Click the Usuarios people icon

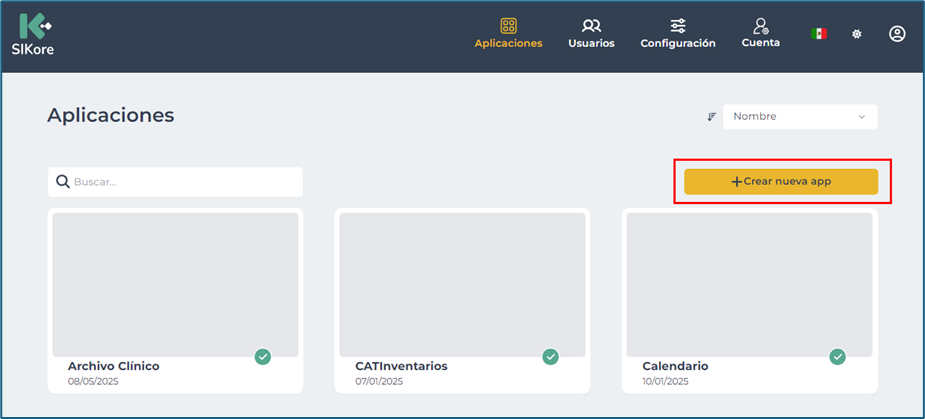(591, 26)
